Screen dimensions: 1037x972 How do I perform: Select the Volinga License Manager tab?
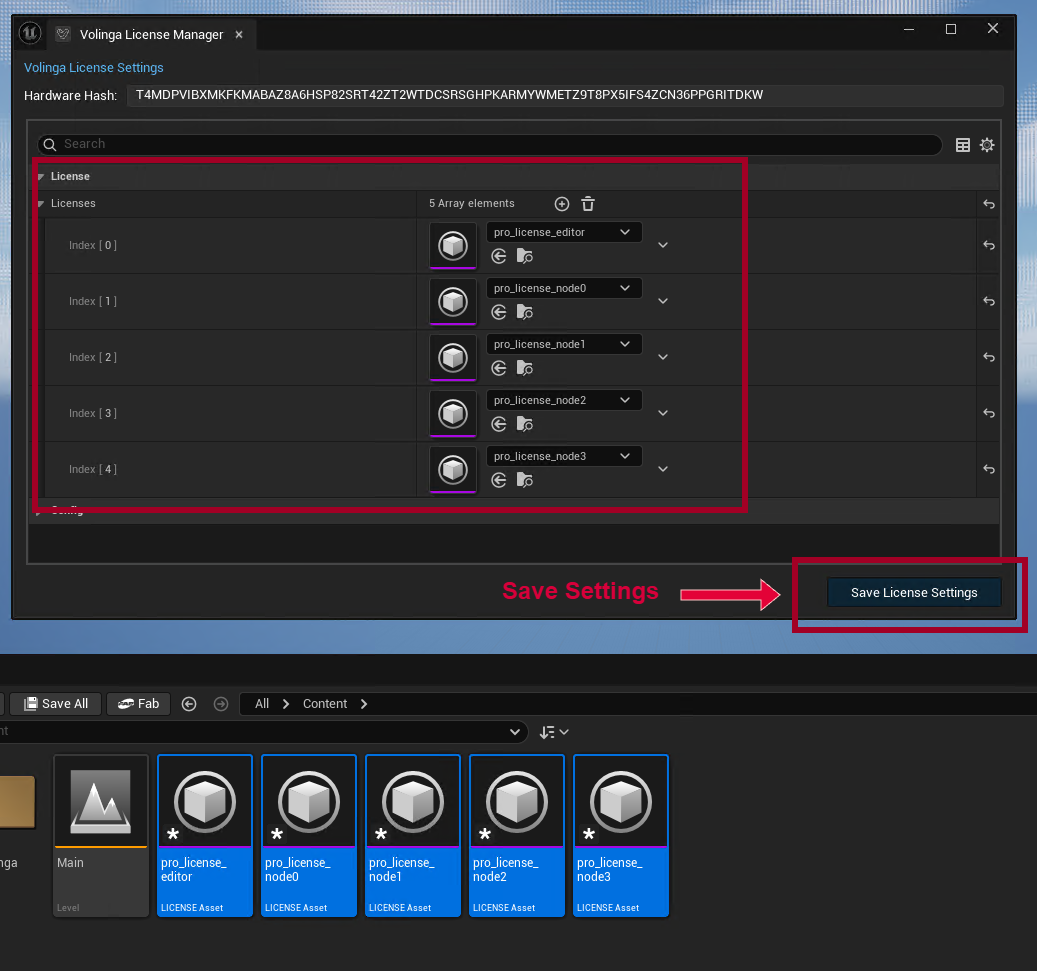coord(151,34)
